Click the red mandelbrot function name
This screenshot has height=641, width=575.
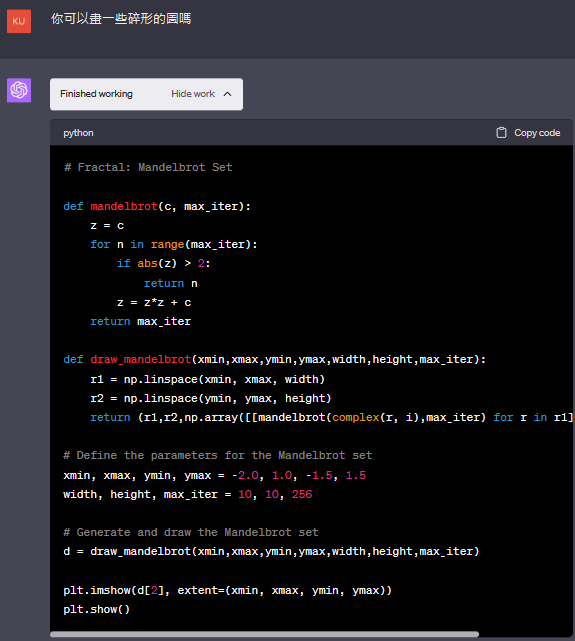(124, 206)
